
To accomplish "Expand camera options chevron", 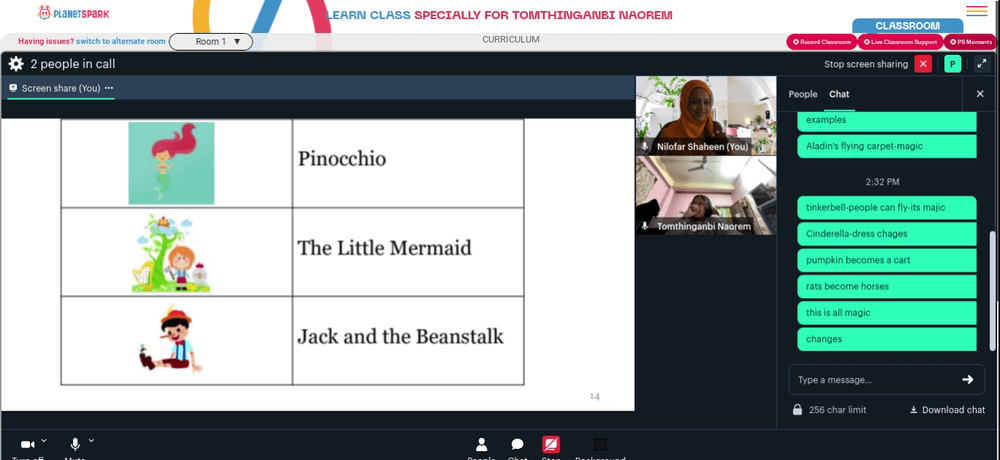I will (x=44, y=441).
